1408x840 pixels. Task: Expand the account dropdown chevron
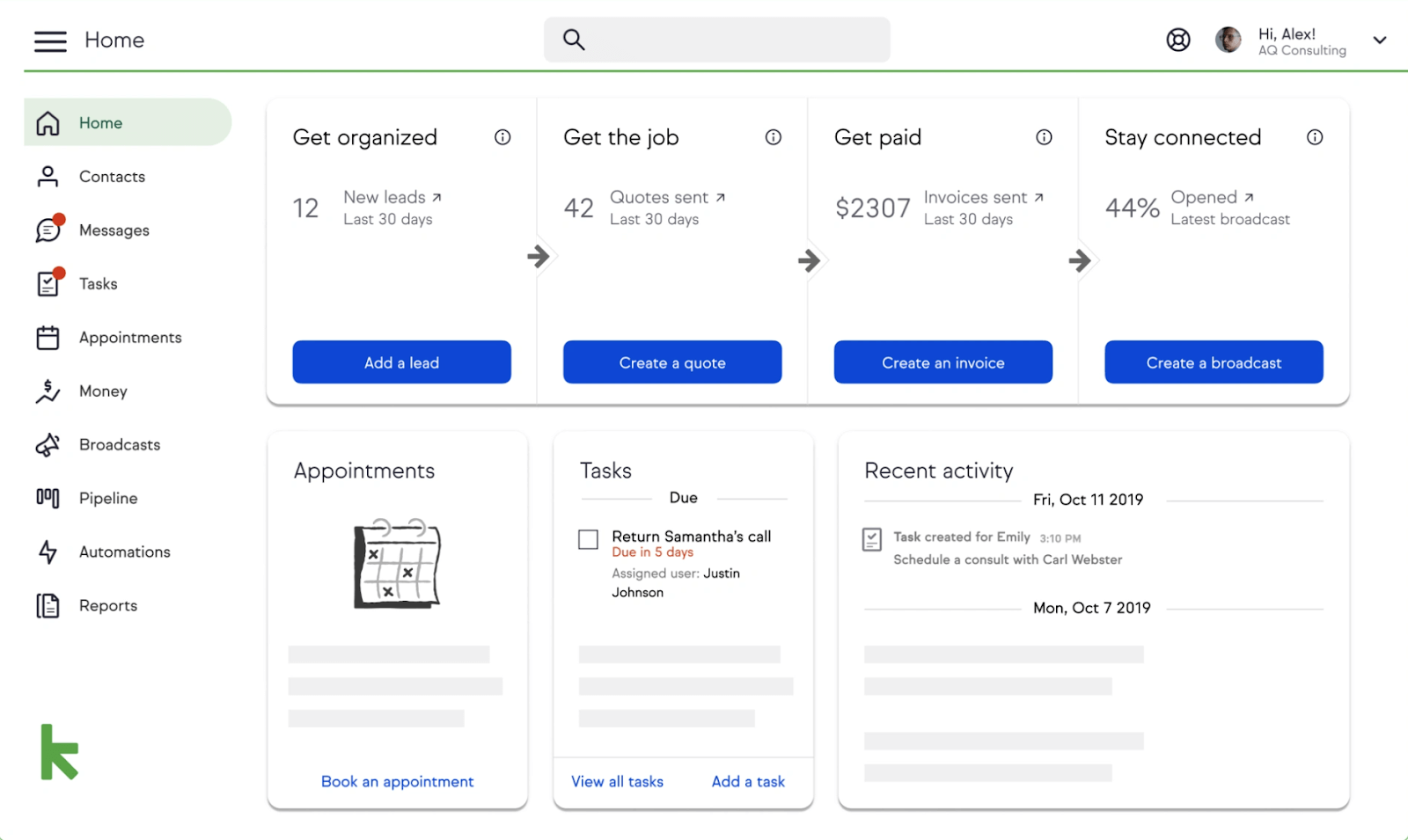pyautogui.click(x=1380, y=40)
